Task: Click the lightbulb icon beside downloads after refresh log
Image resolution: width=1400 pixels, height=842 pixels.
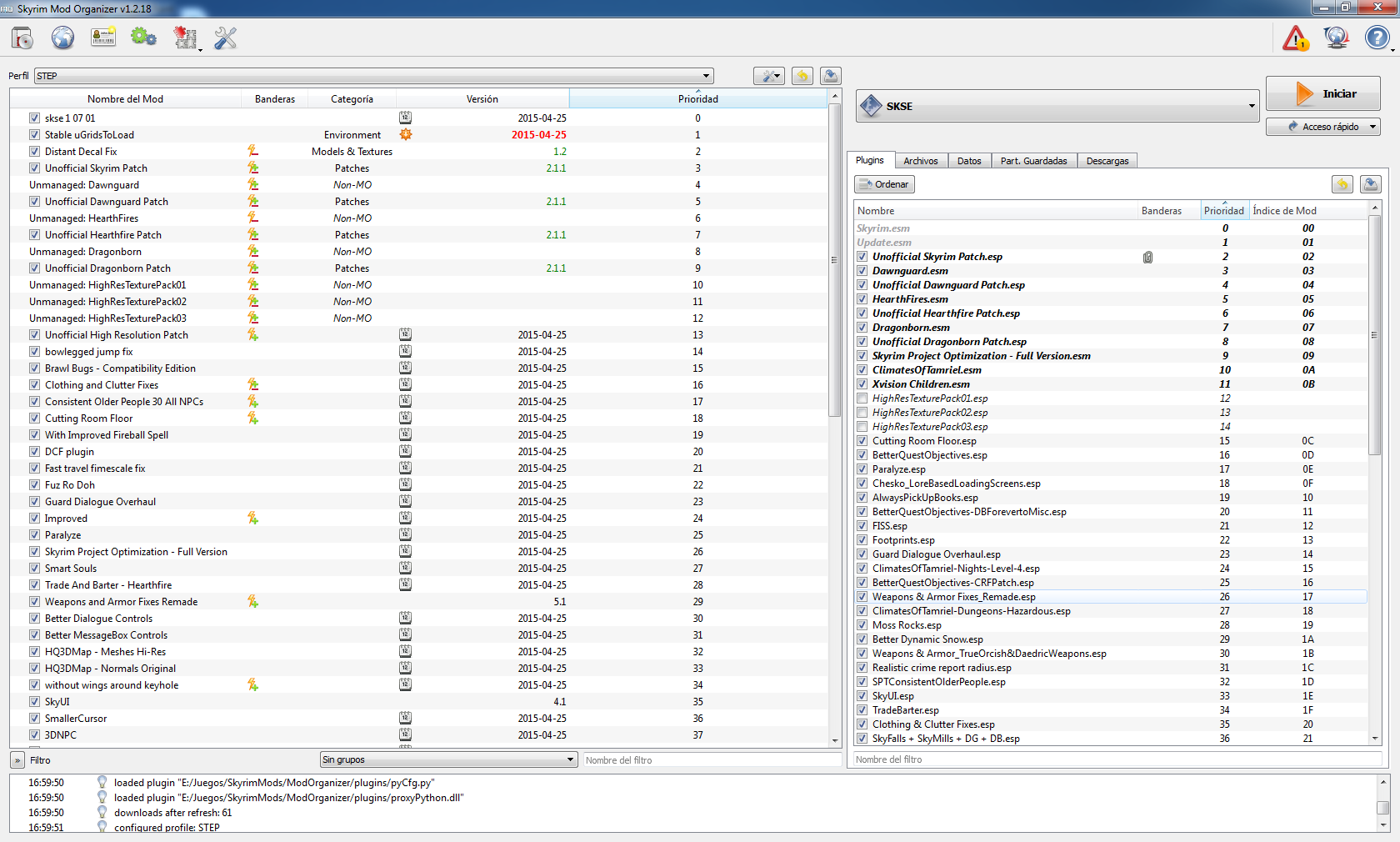Action: (102, 813)
